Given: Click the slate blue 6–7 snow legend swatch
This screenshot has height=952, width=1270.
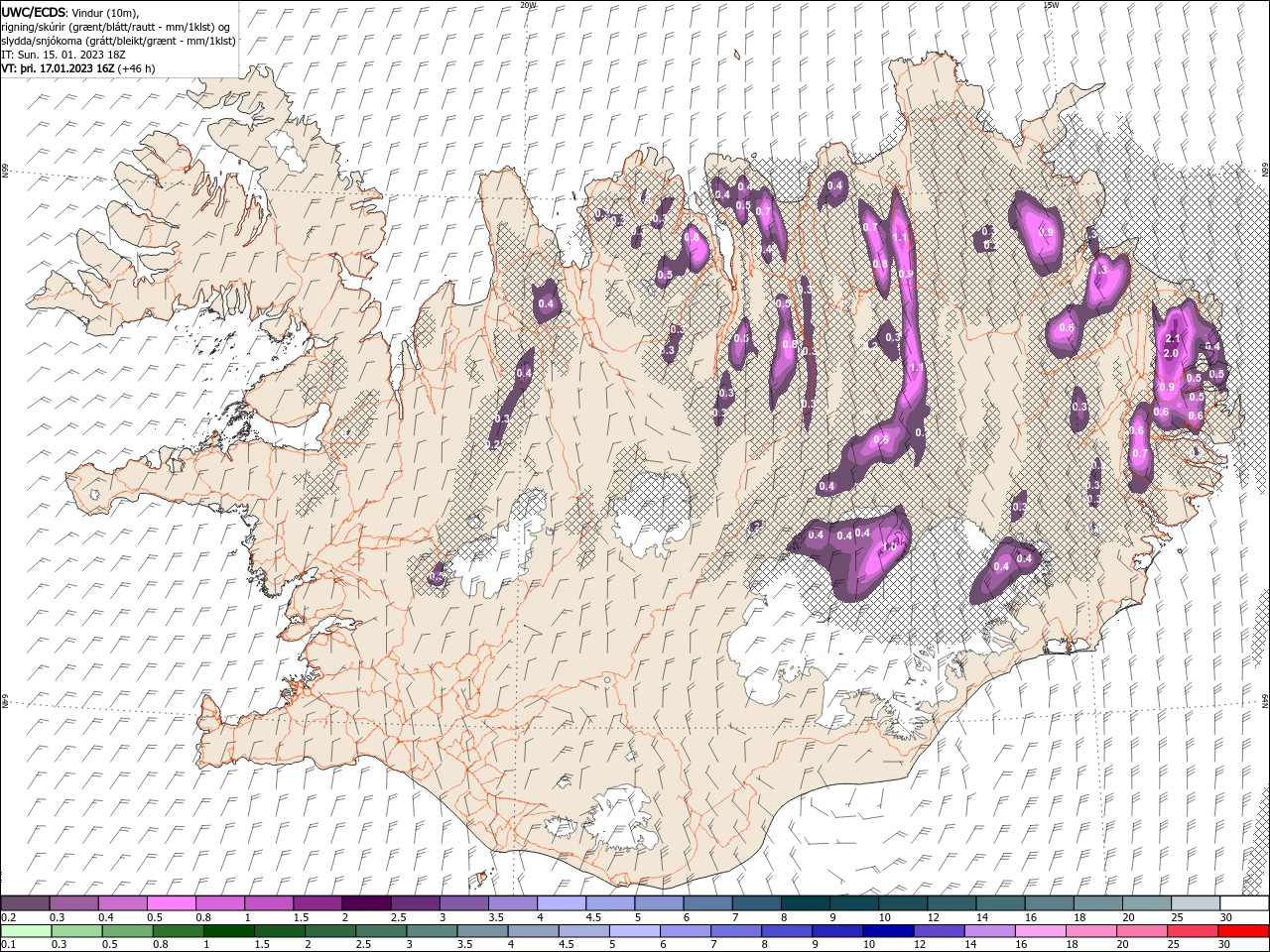Looking at the screenshot, I should point(707,903).
